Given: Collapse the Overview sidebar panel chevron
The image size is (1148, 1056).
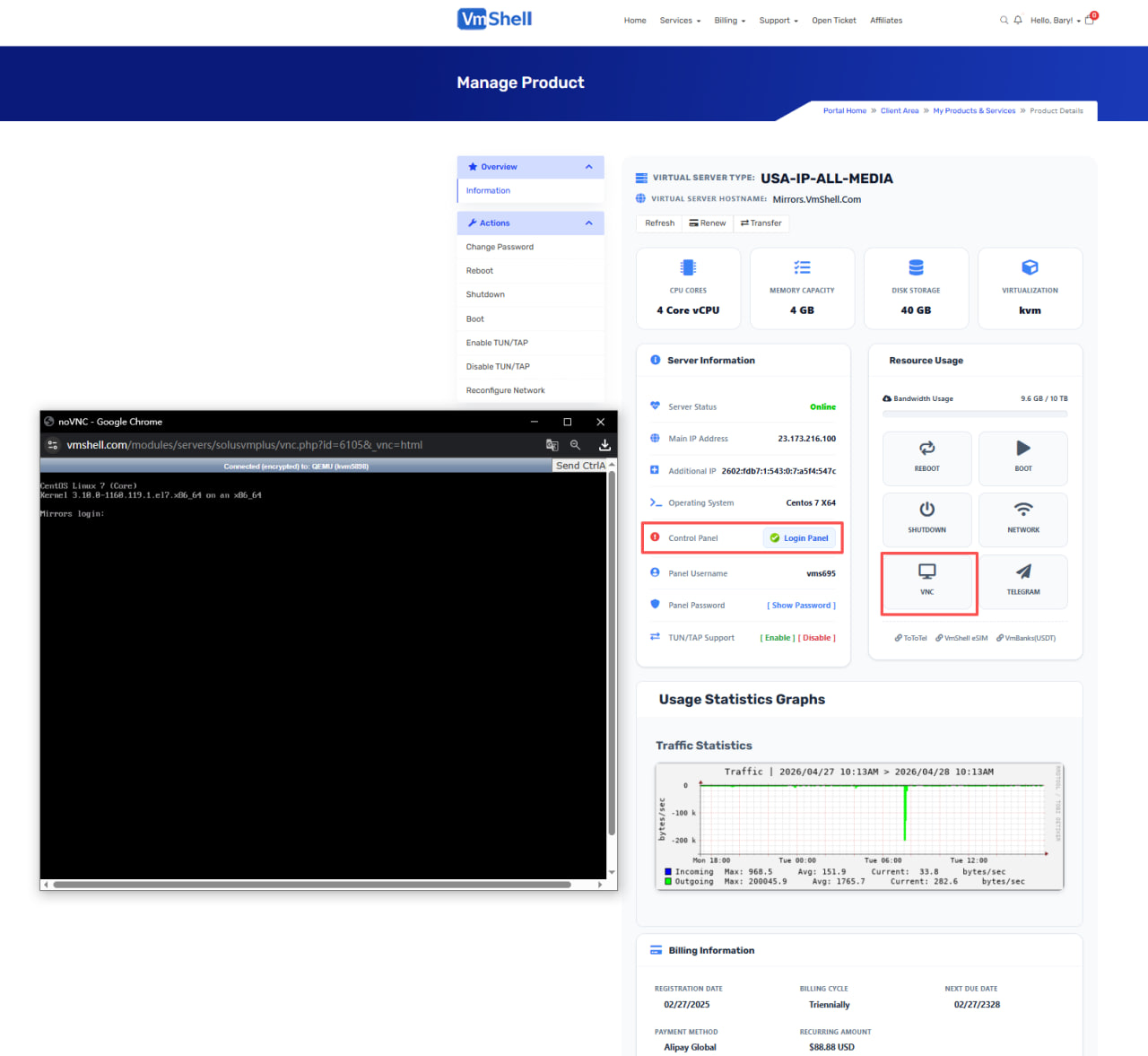Looking at the screenshot, I should tap(588, 167).
